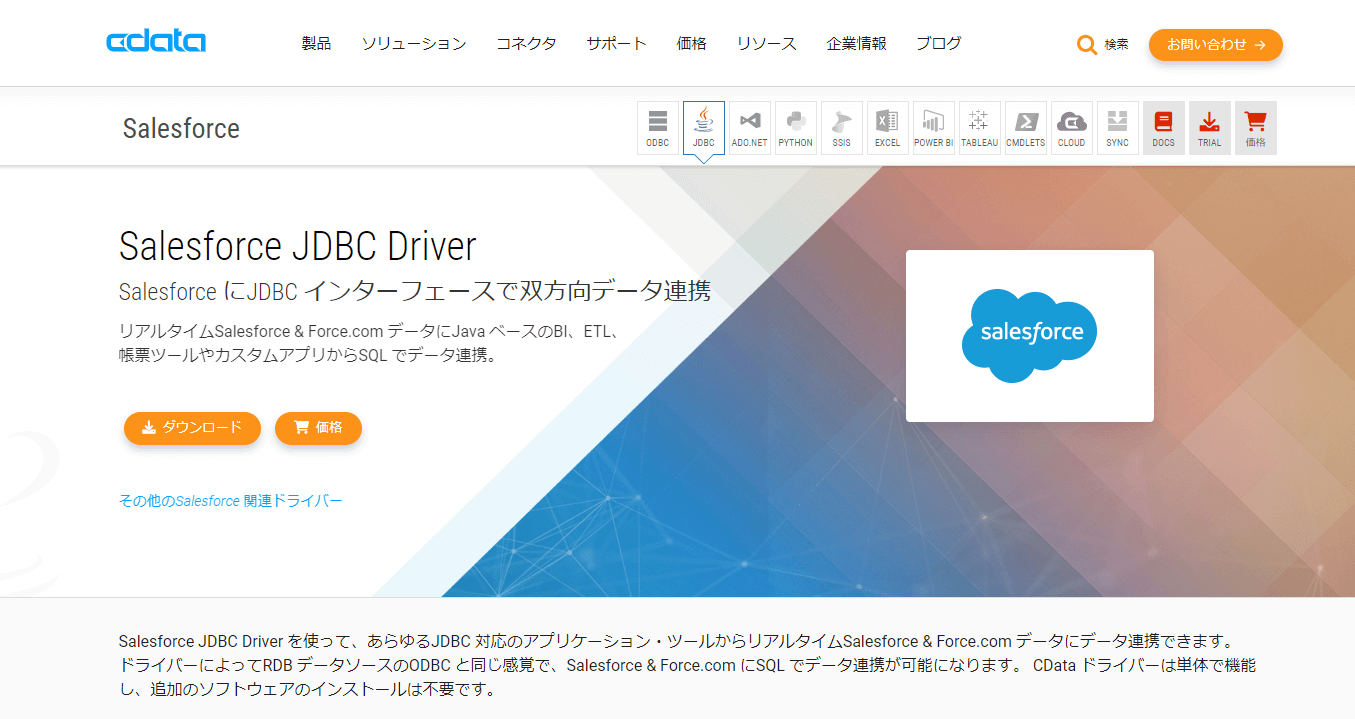Open the Sync icon
This screenshot has width=1355, height=719.
1118,128
